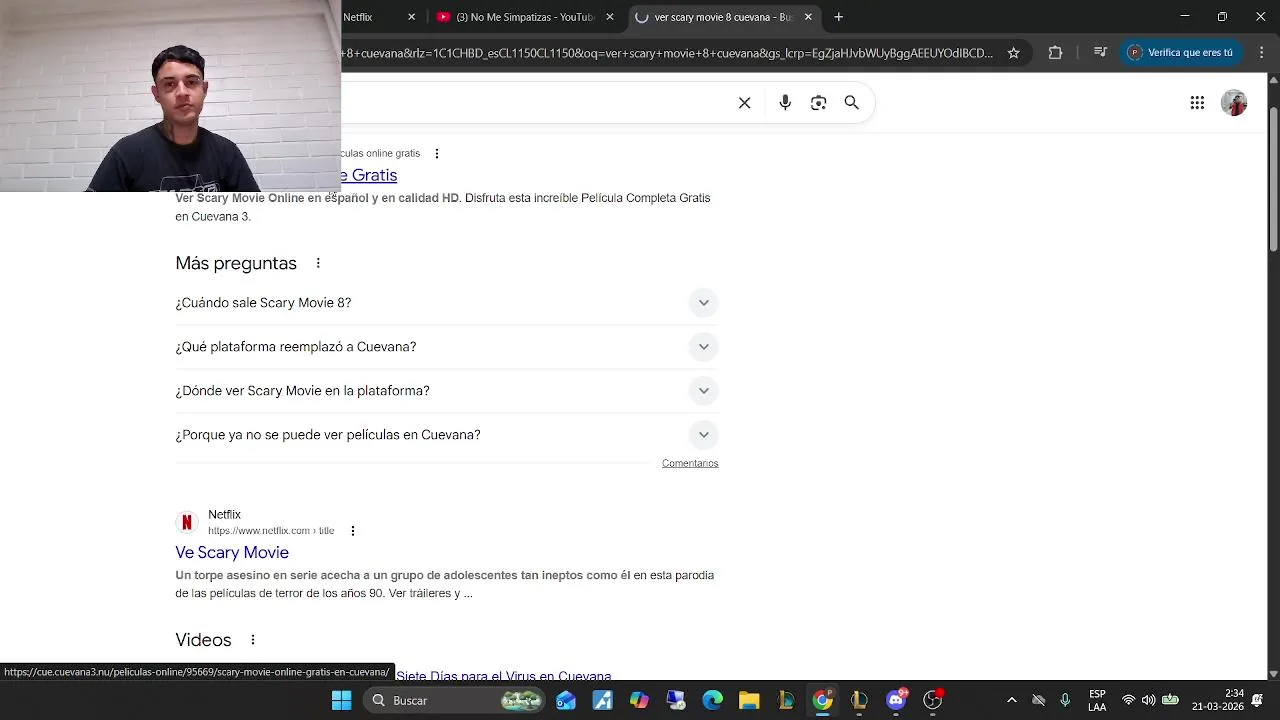The width and height of the screenshot is (1280, 720).
Task: Open the Siete Días para el Virus video link
Action: pyautogui.click(x=504, y=676)
